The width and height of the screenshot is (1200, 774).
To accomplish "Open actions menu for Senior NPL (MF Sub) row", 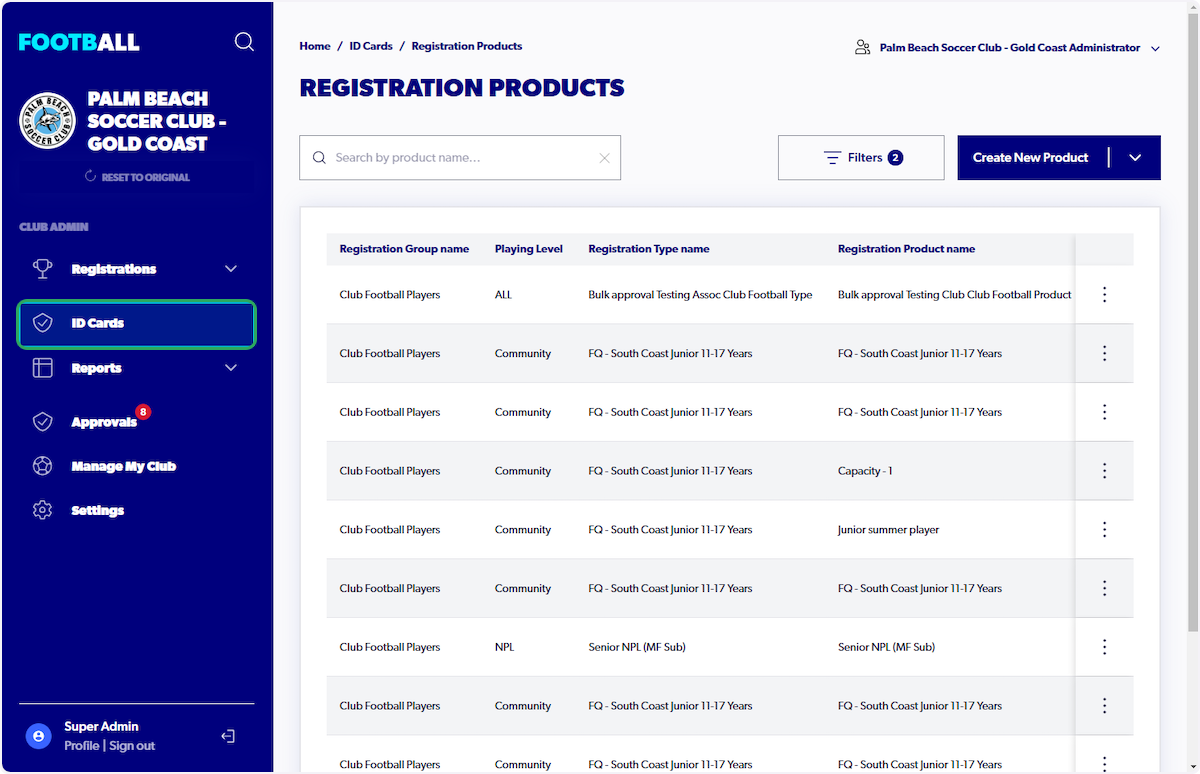I will click(x=1105, y=647).
